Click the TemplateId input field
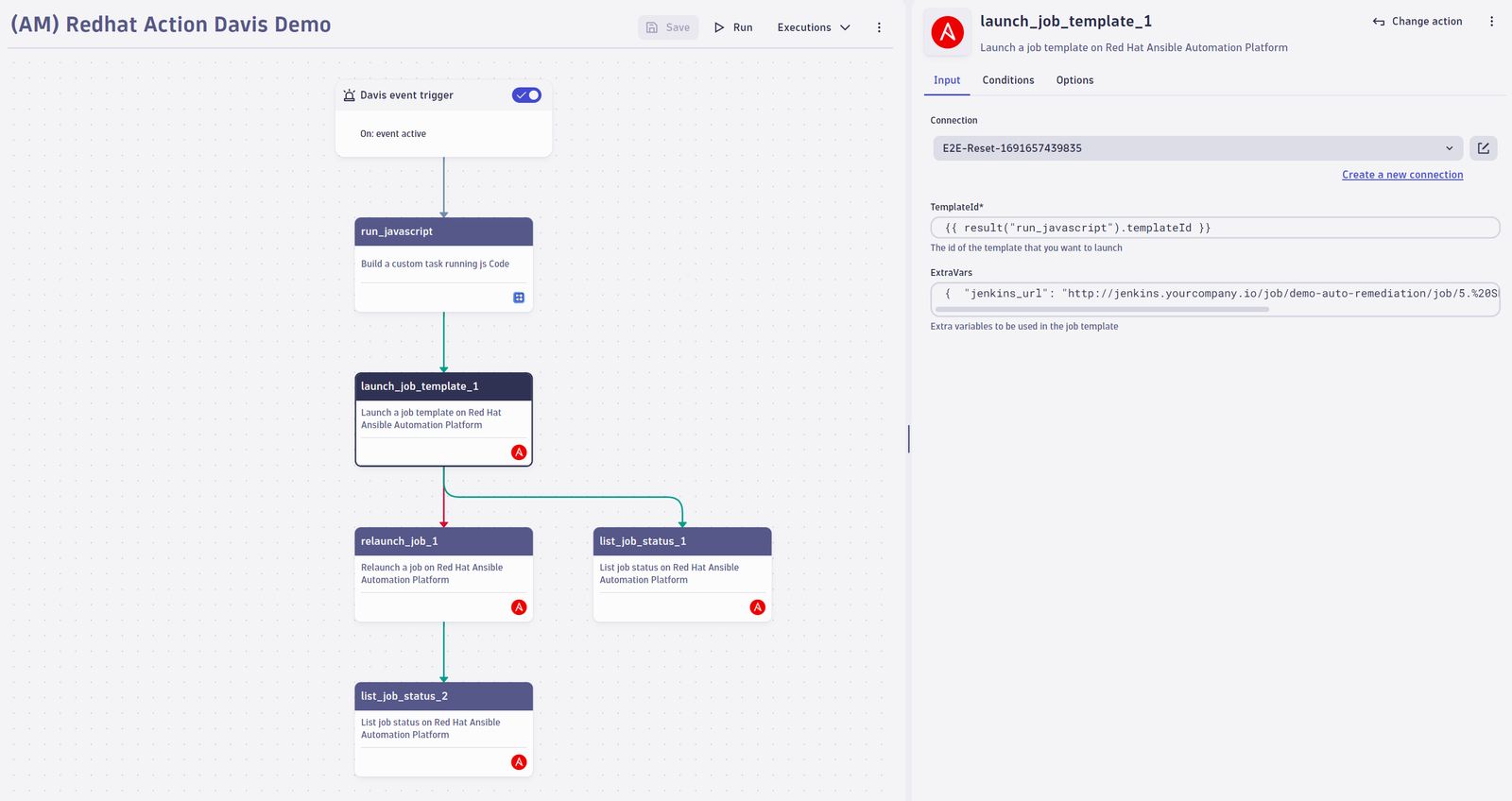 (1215, 228)
